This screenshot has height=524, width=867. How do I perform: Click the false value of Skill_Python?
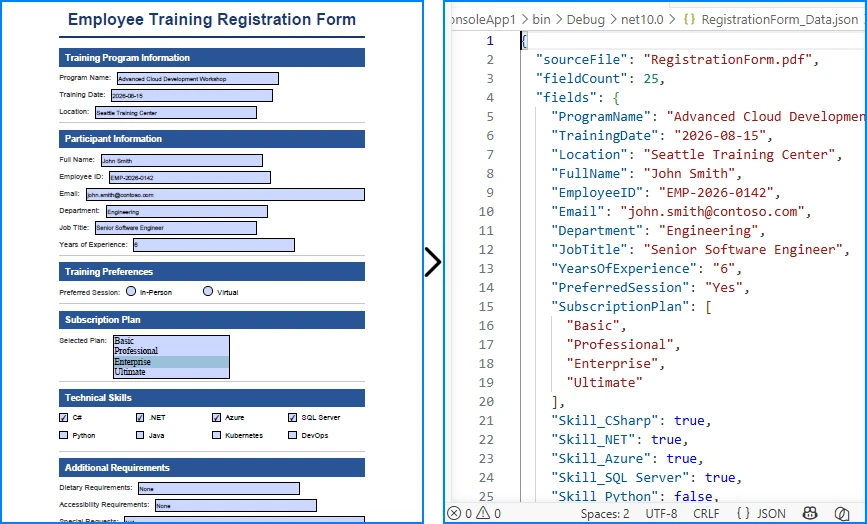pyautogui.click(x=693, y=496)
